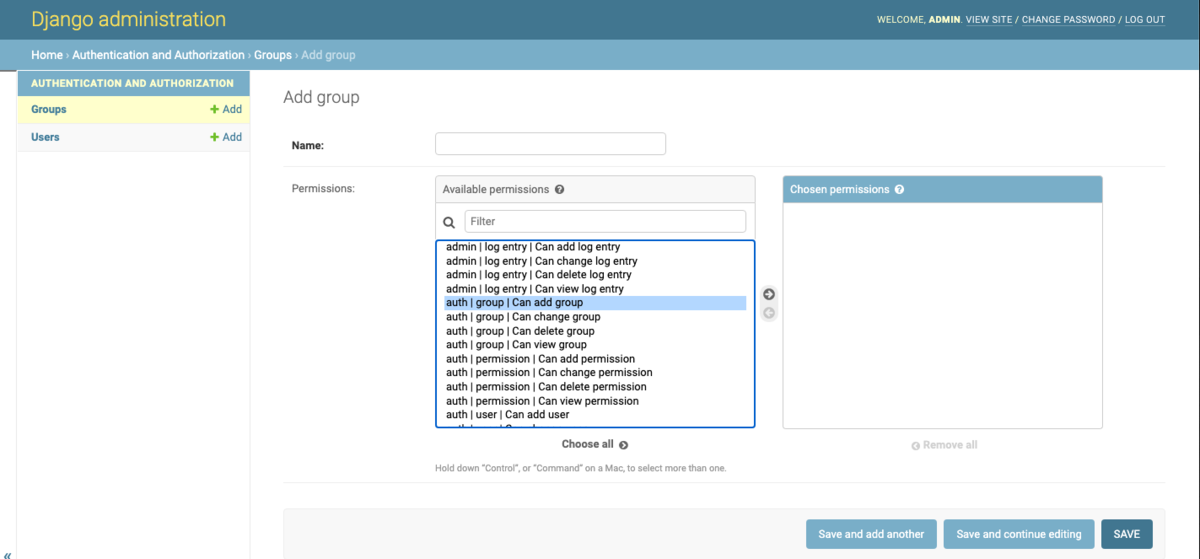Select 'auth | user | Can add user'

[595, 415]
